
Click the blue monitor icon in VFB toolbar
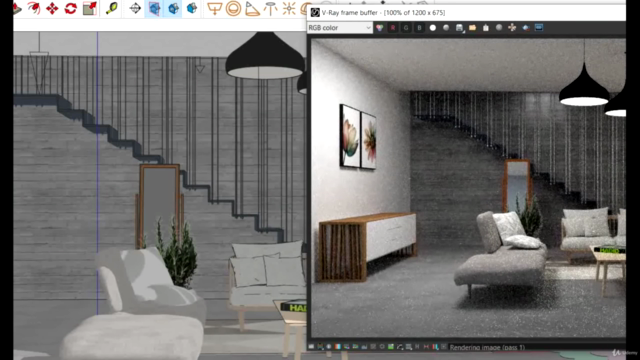(539, 28)
